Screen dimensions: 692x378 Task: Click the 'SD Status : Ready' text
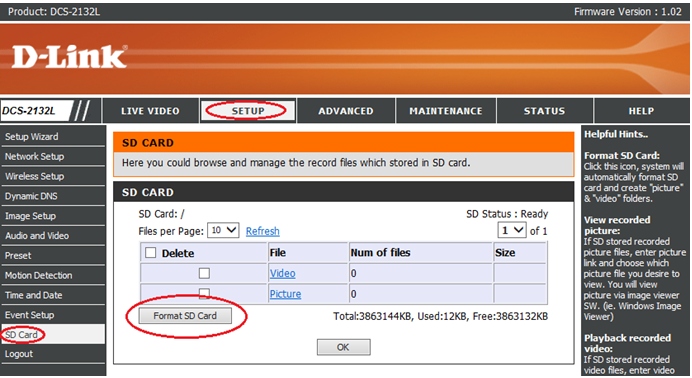coord(507,214)
